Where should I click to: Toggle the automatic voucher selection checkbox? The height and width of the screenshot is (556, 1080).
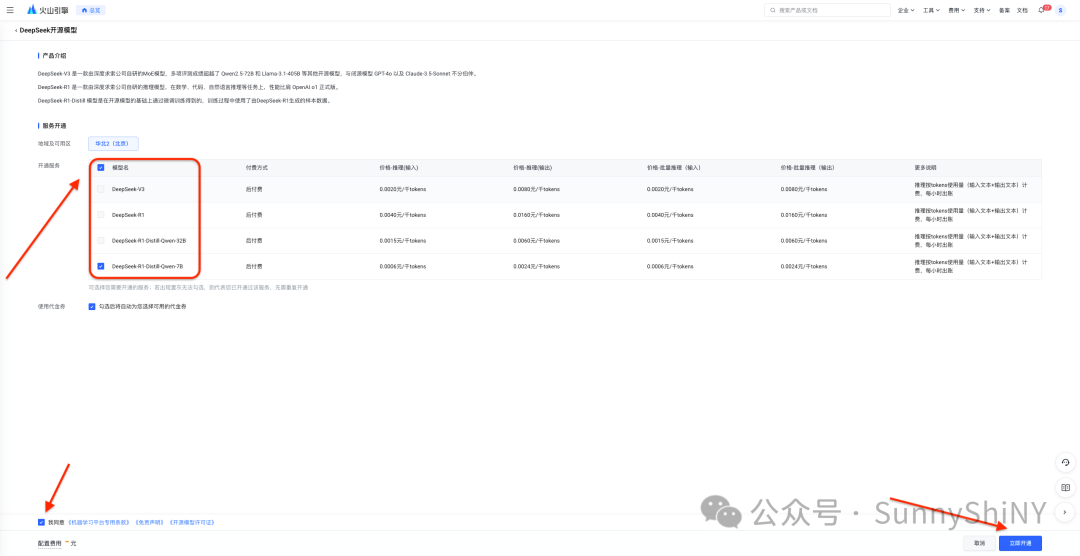tap(92, 307)
